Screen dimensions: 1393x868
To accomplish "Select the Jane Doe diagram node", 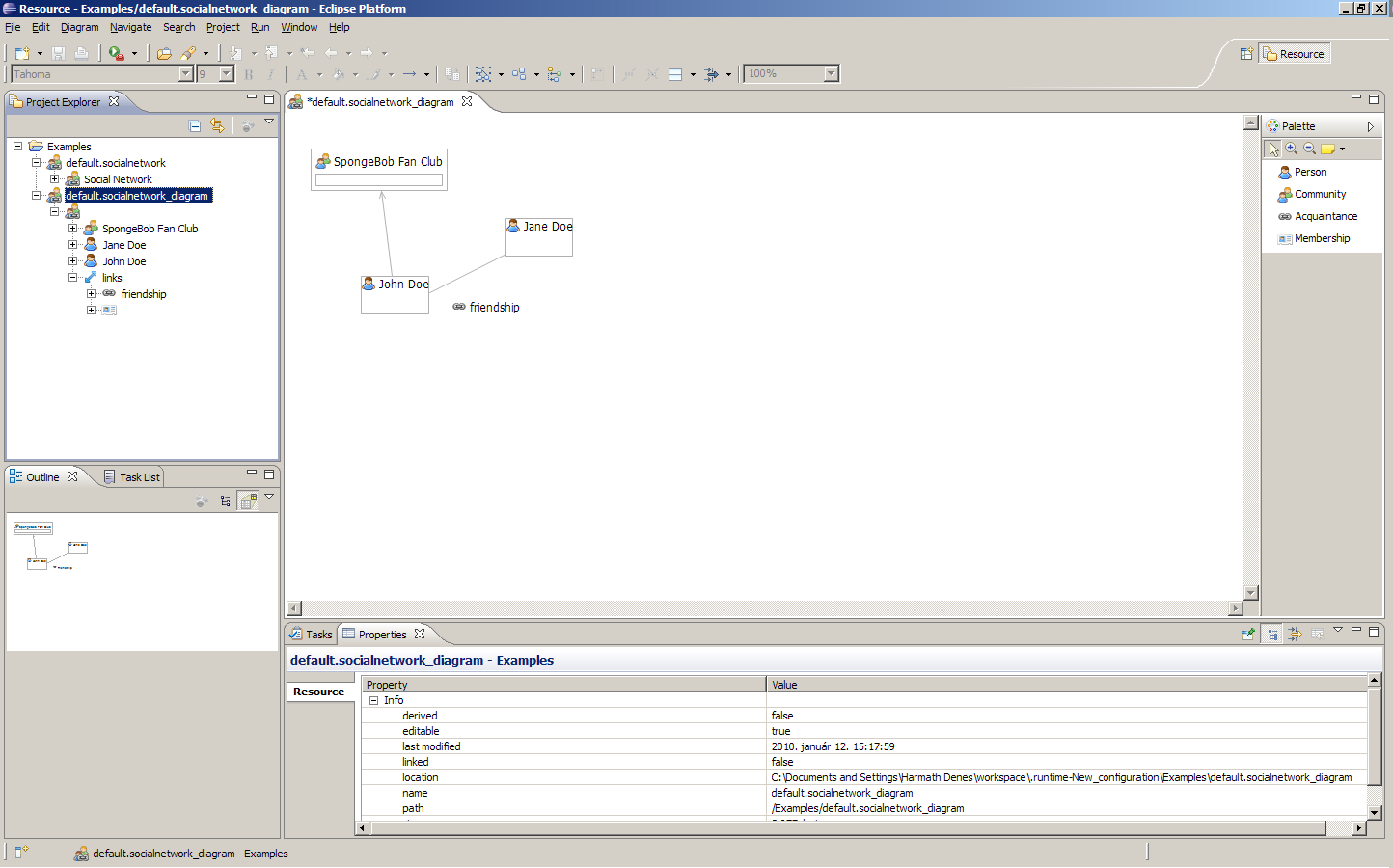I will click(x=539, y=236).
